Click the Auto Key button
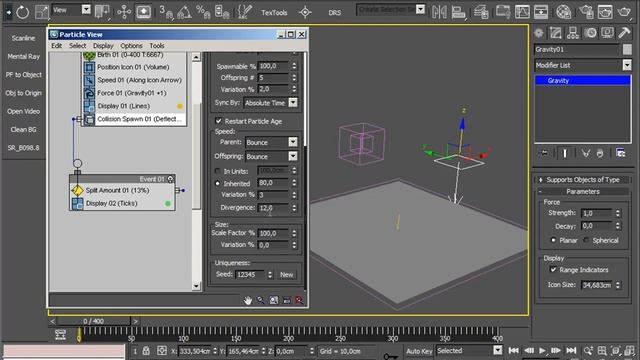The width and height of the screenshot is (640, 360). tap(419, 351)
